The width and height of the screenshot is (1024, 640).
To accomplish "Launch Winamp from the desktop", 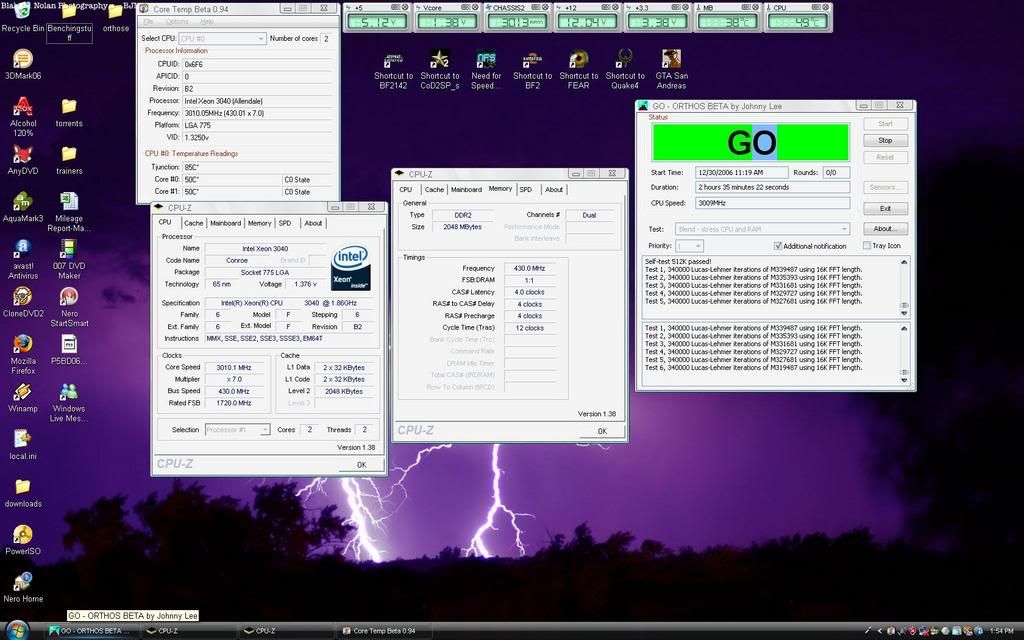I will [23, 398].
